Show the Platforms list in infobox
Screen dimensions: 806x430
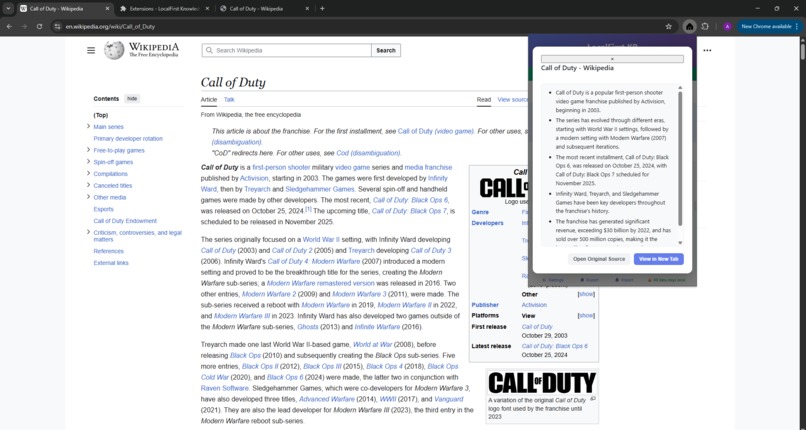[586, 315]
